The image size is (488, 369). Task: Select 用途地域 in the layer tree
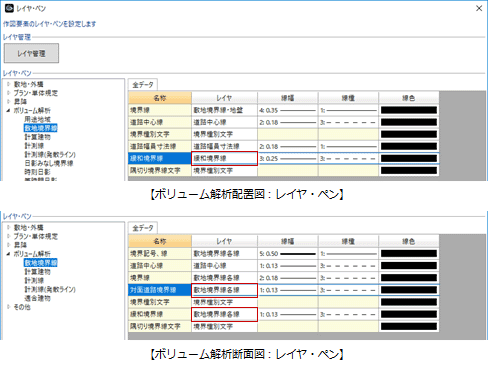click(x=37, y=119)
